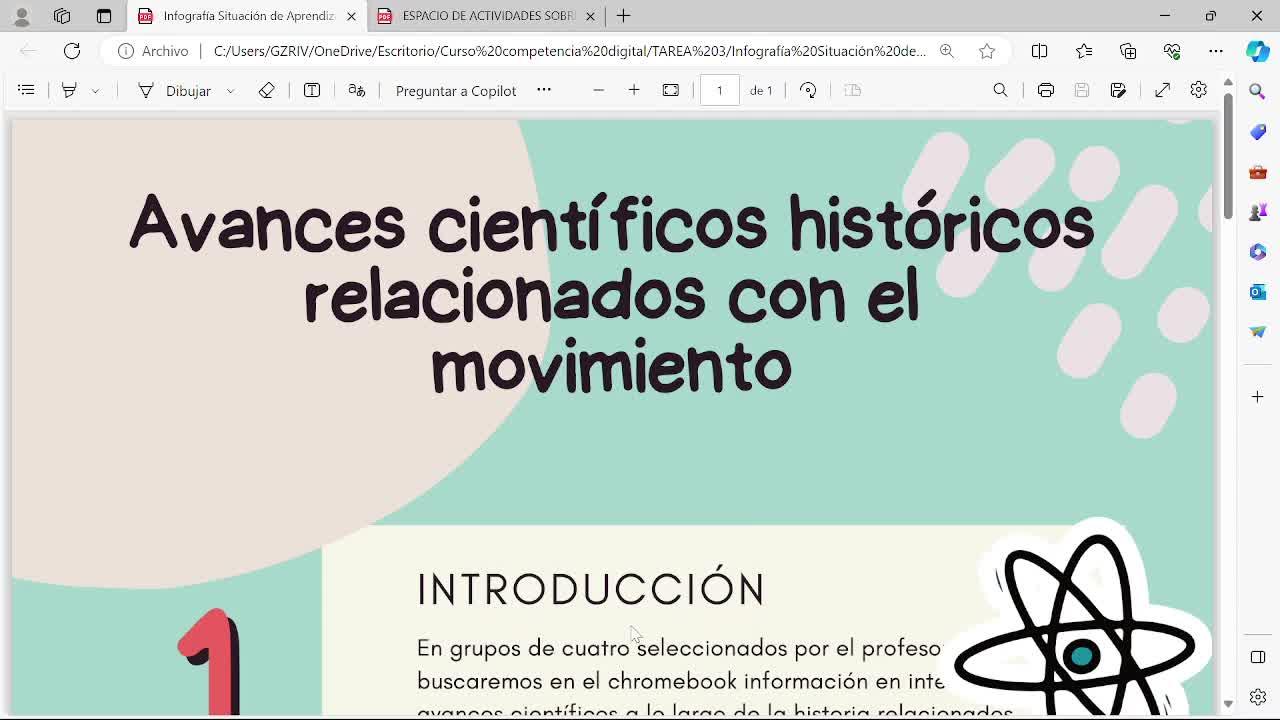1280x720 pixels.
Task: Open a new browser tab
Action: coord(623,16)
